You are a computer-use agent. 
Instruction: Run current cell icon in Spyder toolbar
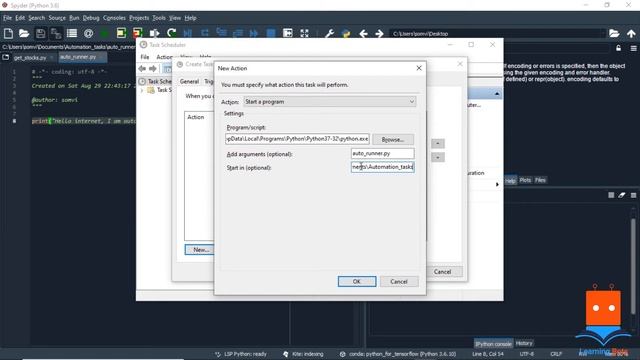pos(121,33)
